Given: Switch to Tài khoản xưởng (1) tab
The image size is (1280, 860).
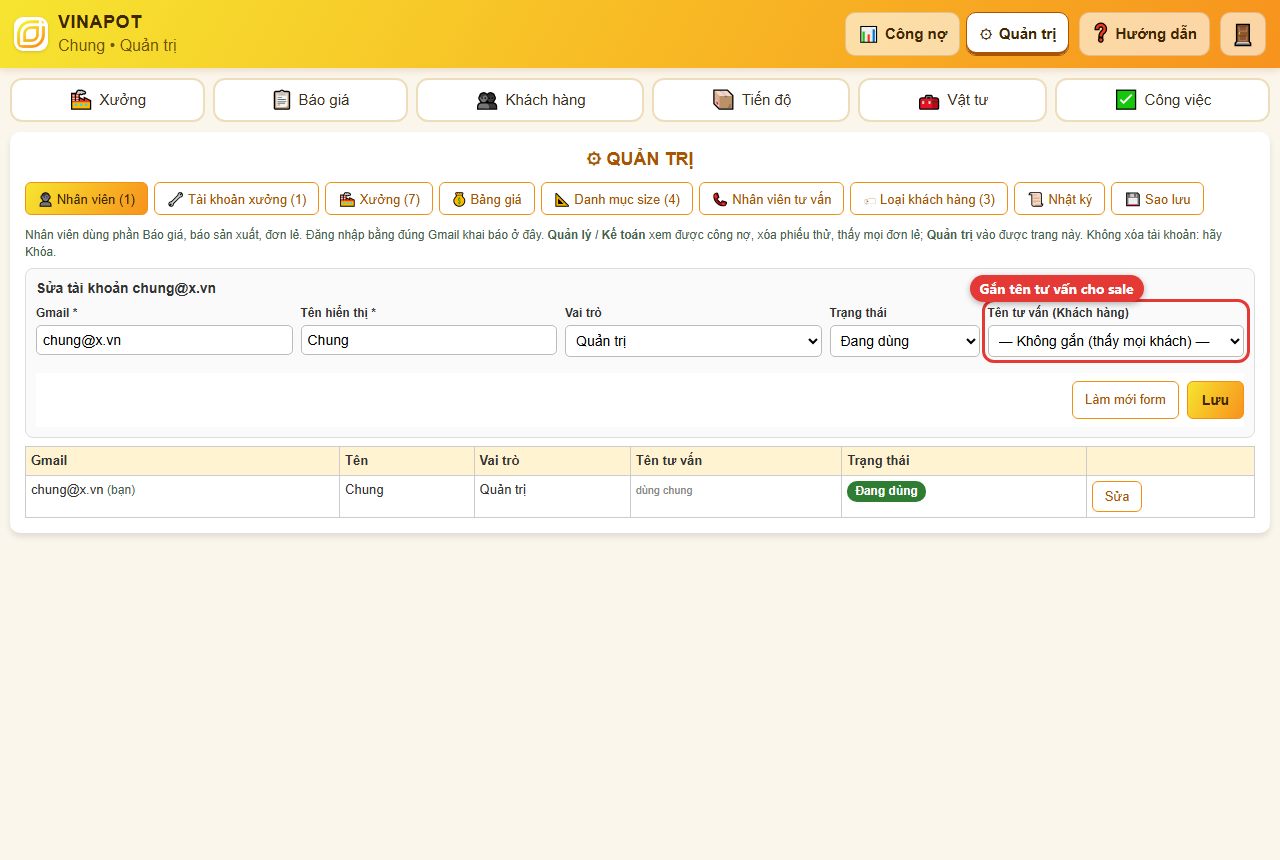Looking at the screenshot, I should tap(237, 199).
